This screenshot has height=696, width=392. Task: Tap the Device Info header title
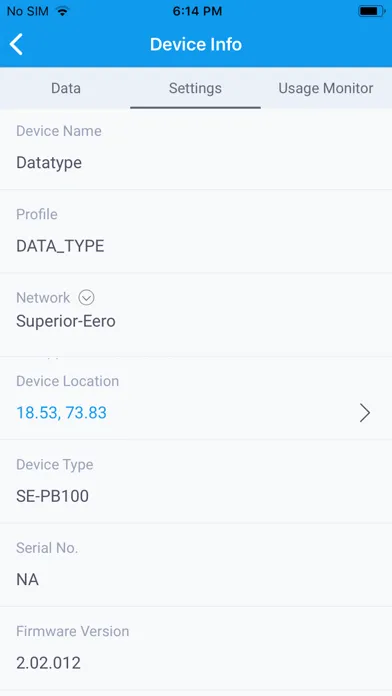[x=196, y=44]
